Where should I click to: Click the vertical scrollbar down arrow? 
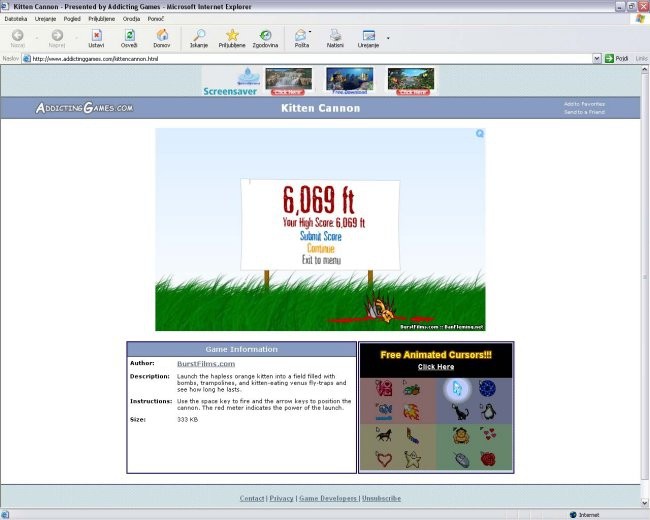[645, 503]
